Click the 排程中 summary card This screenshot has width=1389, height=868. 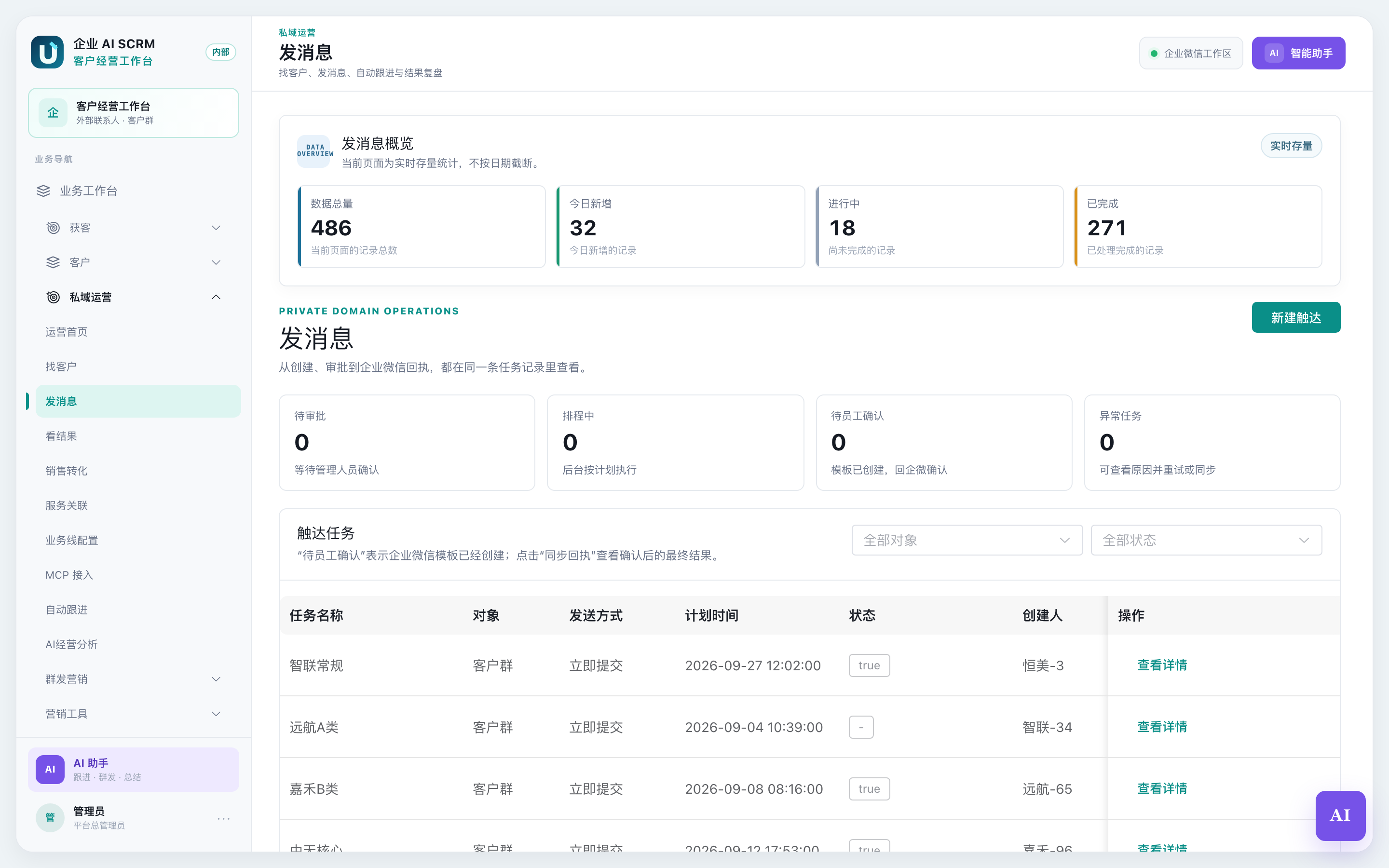(676, 442)
